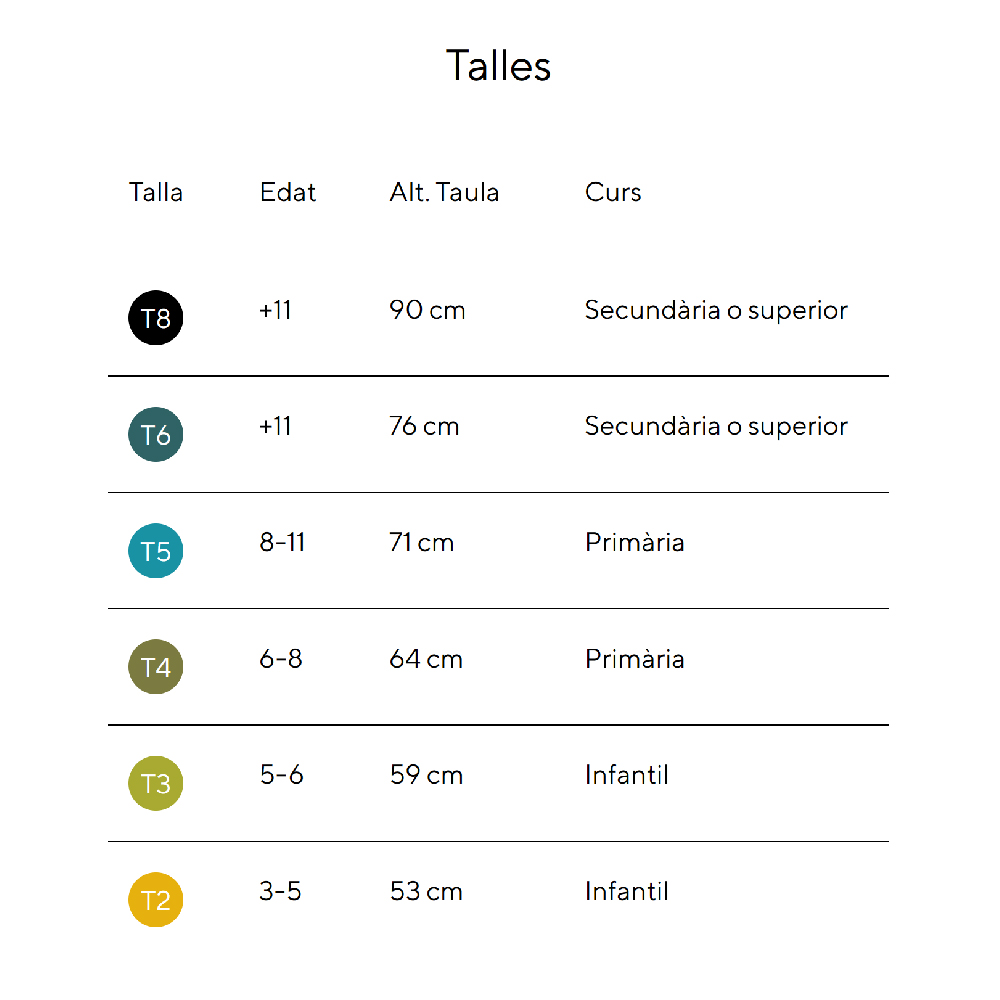Select the olive T4 size badge
Viewport: 1000px width, 1000px height.
point(156,667)
